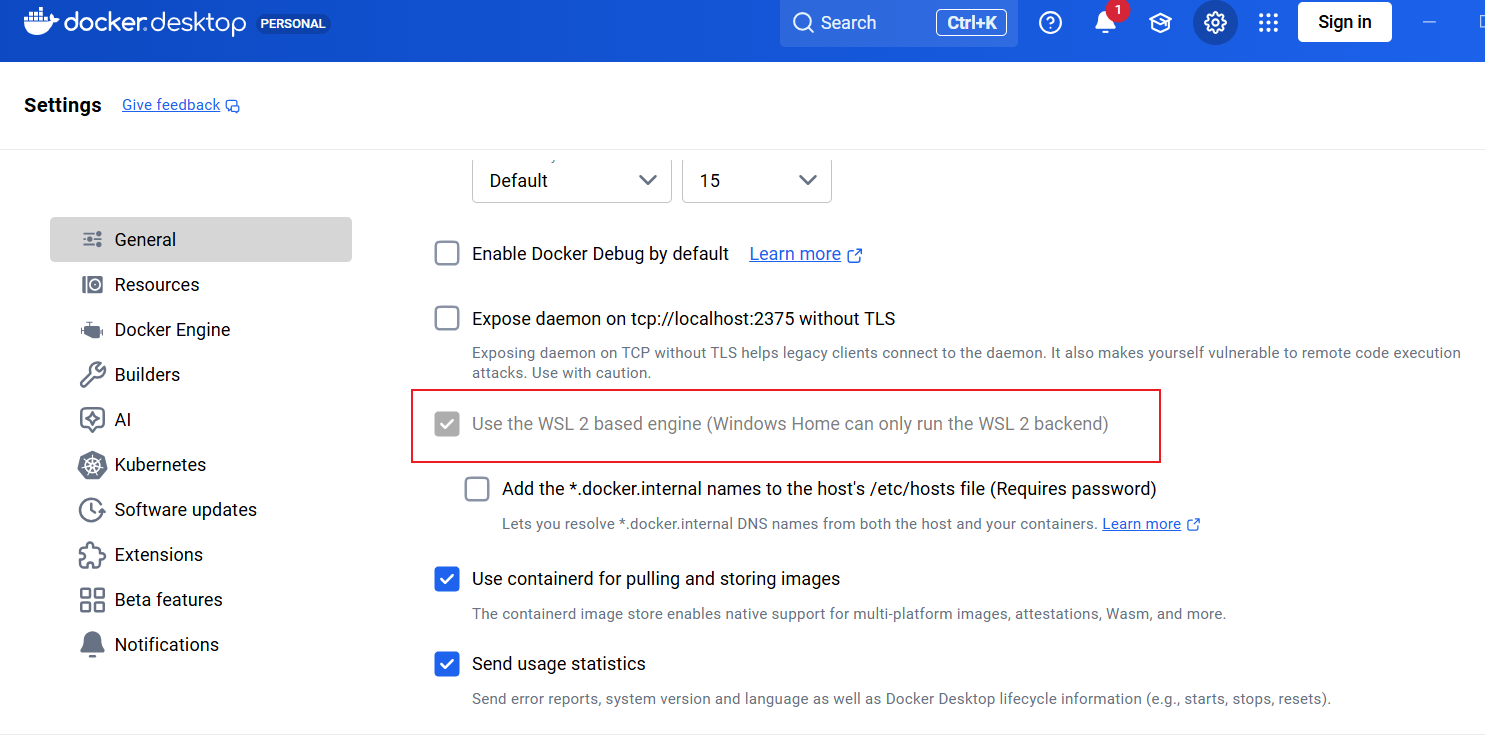Click the text 'Use with caution.'
This screenshot has width=1485, height=737.
[590, 373]
